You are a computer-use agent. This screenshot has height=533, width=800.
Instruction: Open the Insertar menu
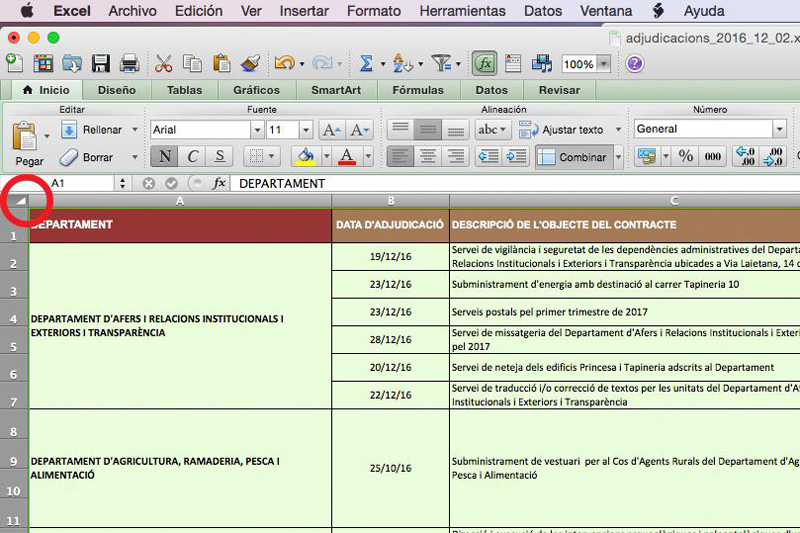(x=304, y=11)
